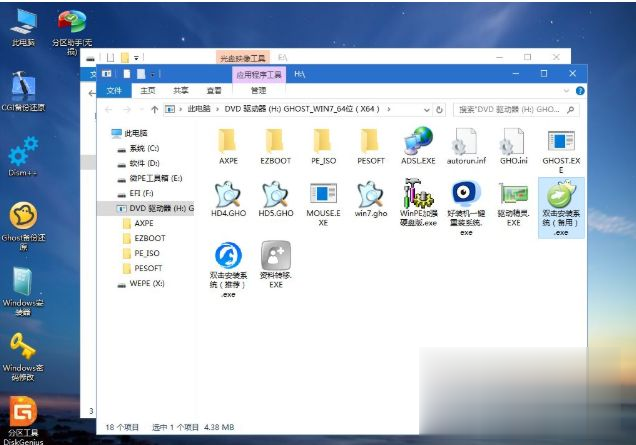Select 系统 (C:) drive in tree
This screenshot has width=636, height=445.
(138, 148)
